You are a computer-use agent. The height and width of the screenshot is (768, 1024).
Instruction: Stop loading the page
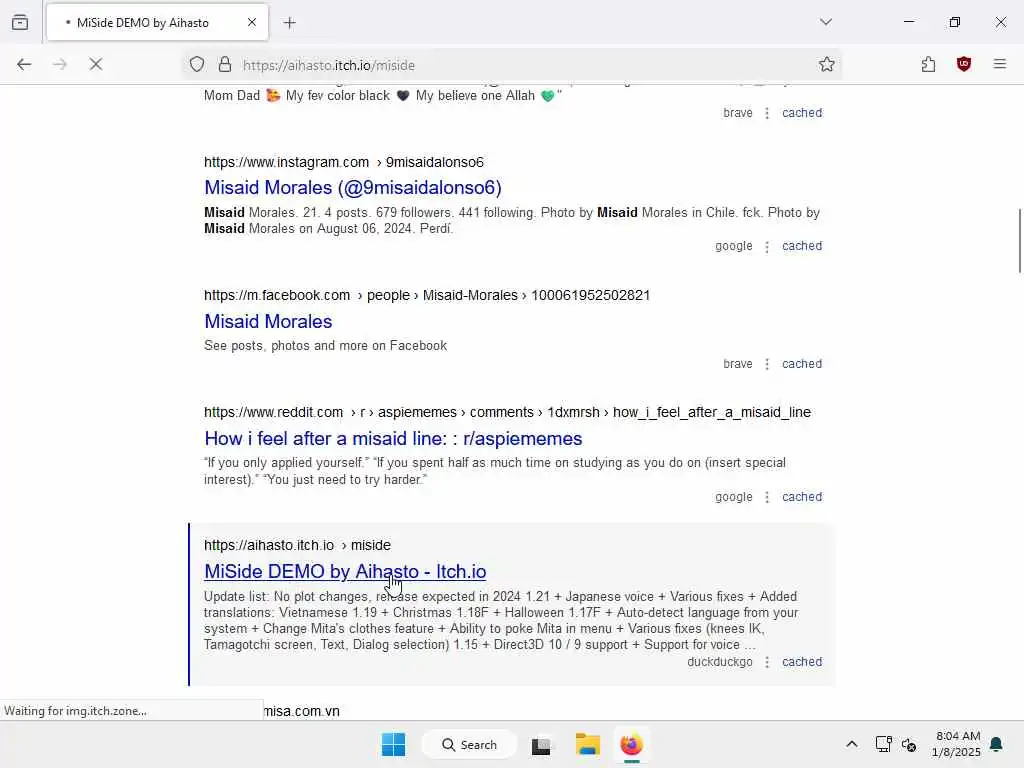pos(96,64)
